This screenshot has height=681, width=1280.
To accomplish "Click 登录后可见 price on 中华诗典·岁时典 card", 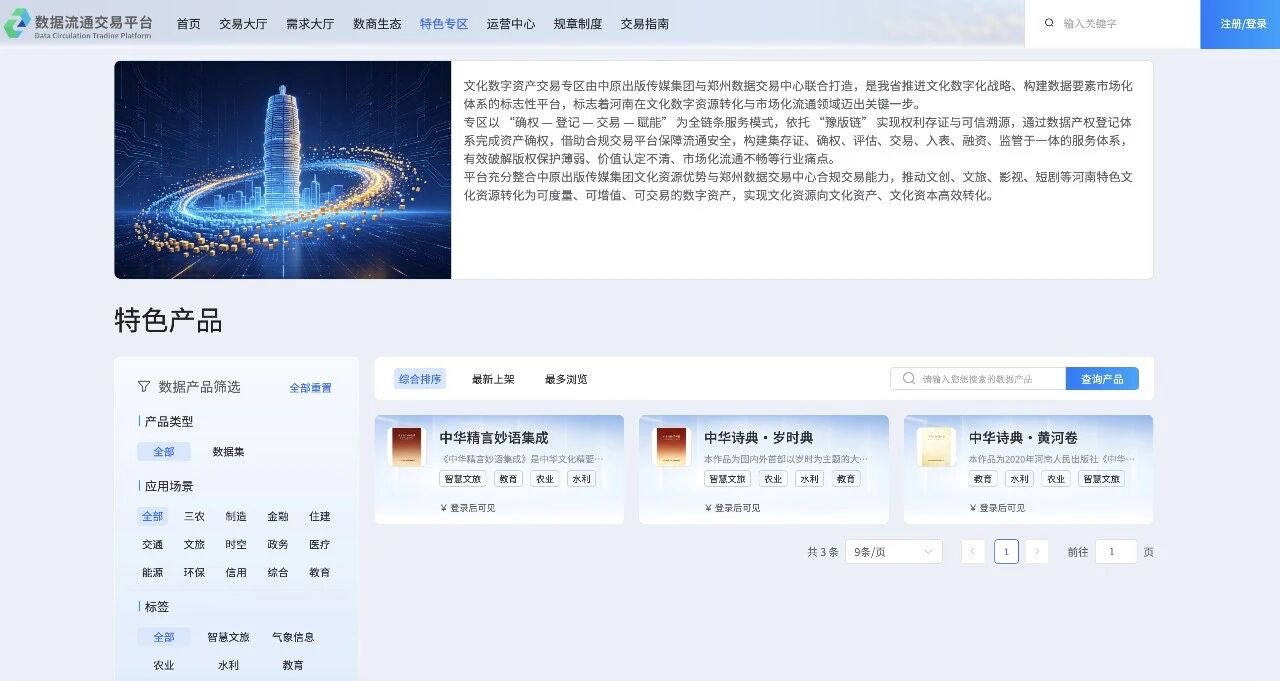I will pos(733,508).
